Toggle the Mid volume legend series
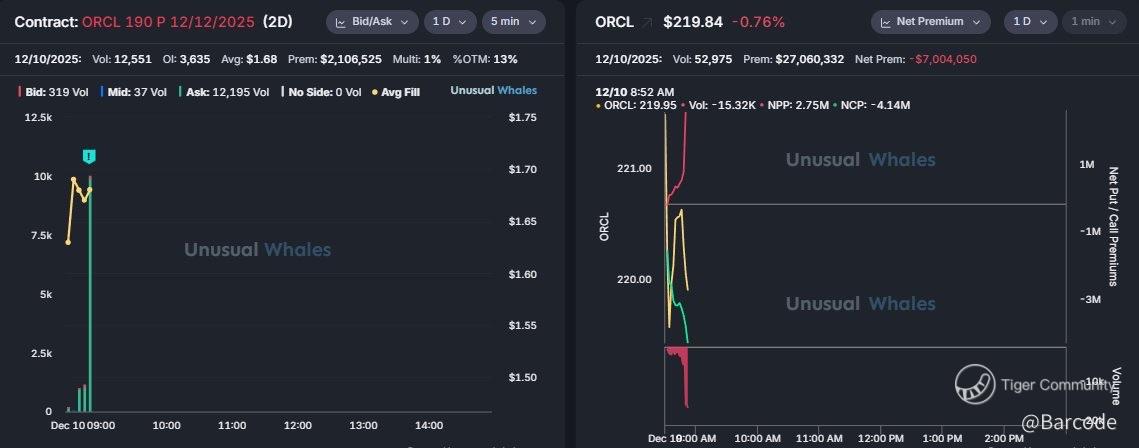Image resolution: width=1139 pixels, height=448 pixels. [x=137, y=91]
